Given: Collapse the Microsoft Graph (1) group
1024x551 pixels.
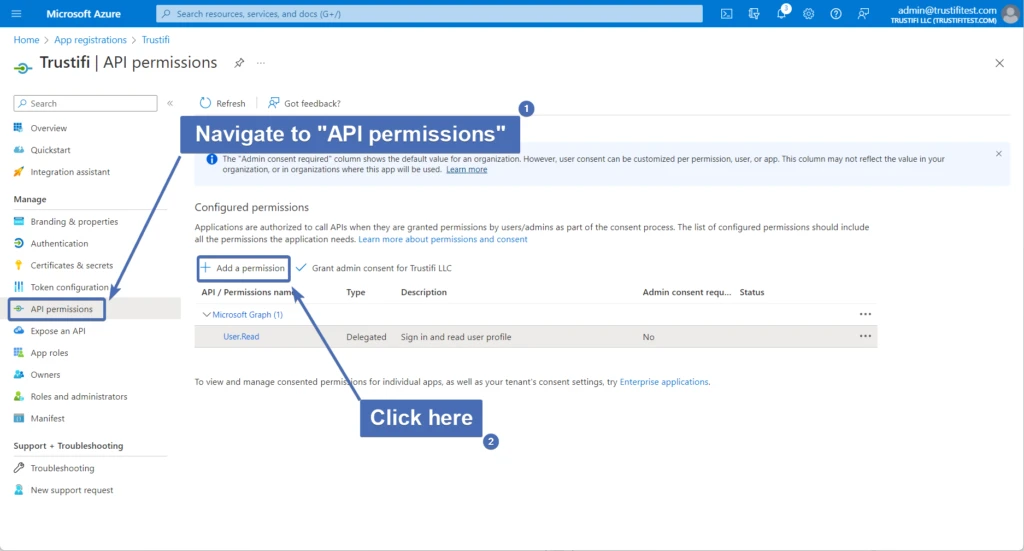Looking at the screenshot, I should pos(206,315).
